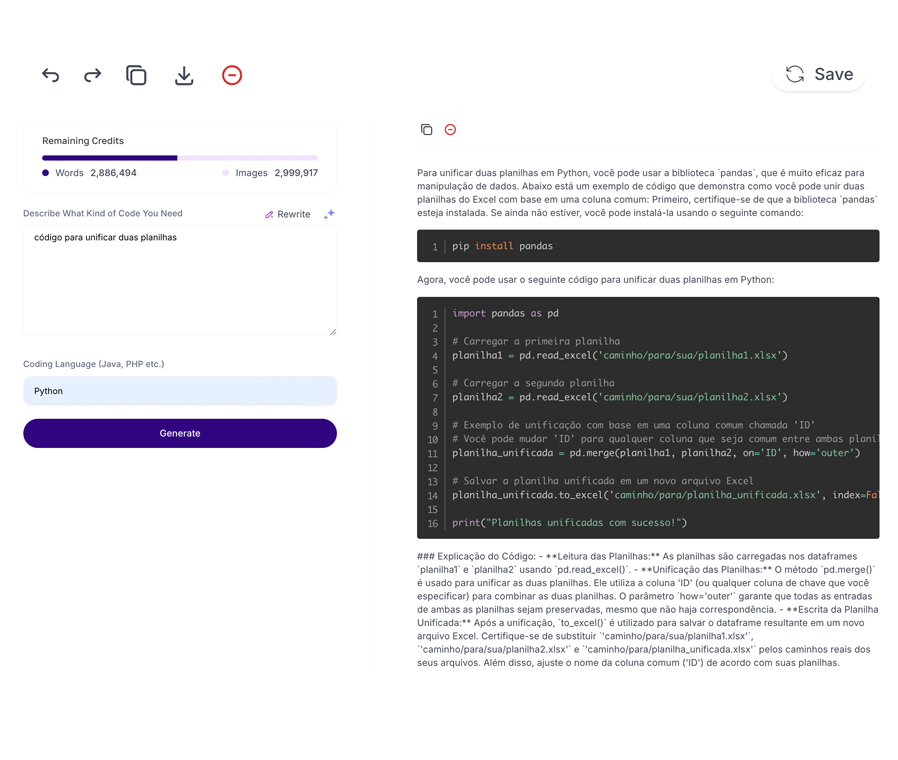Click the pd.merge line in code block
The height and width of the screenshot is (760, 898).
pos(655,453)
